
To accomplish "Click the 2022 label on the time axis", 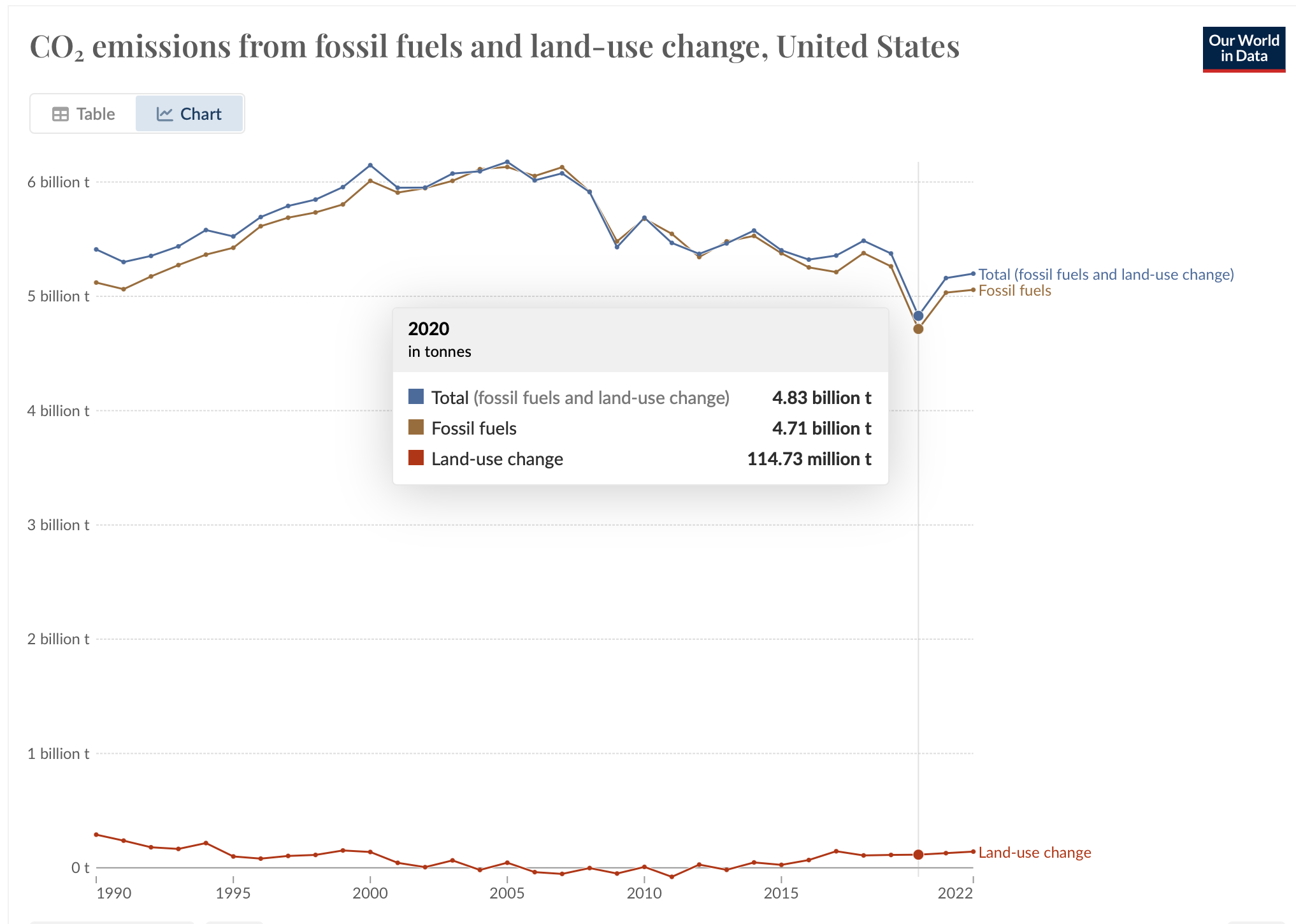I will tap(954, 893).
